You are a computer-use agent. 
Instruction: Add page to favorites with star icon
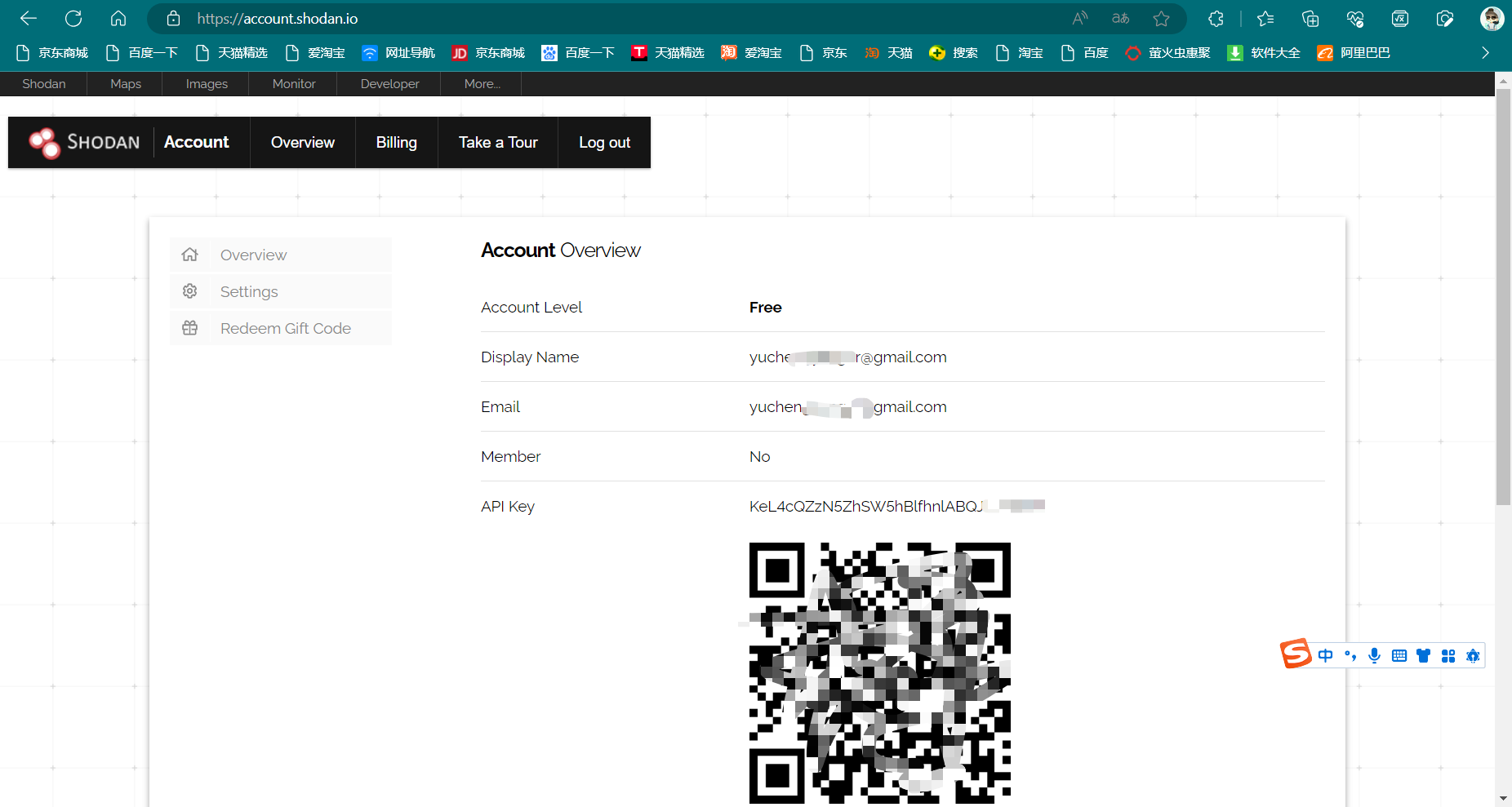click(1162, 18)
